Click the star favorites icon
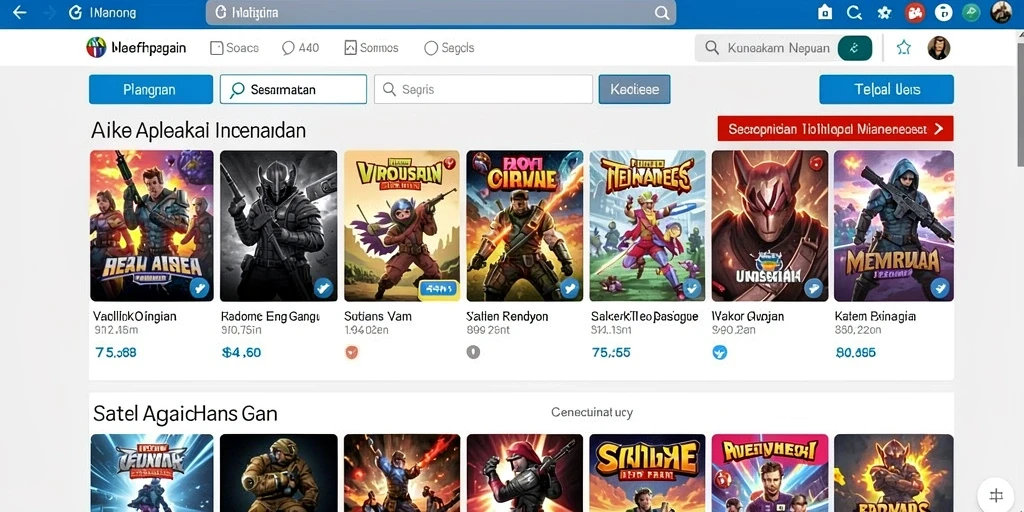This screenshot has width=1024, height=512. (x=904, y=47)
